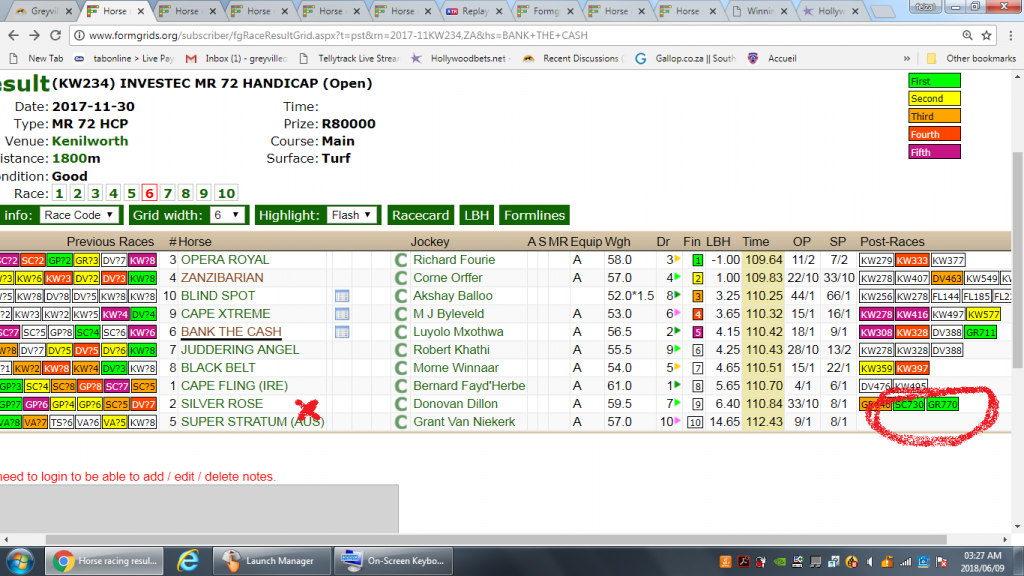This screenshot has width=1024, height=576.
Task: Click the silks icon beside Richard Fourie
Action: 400,260
